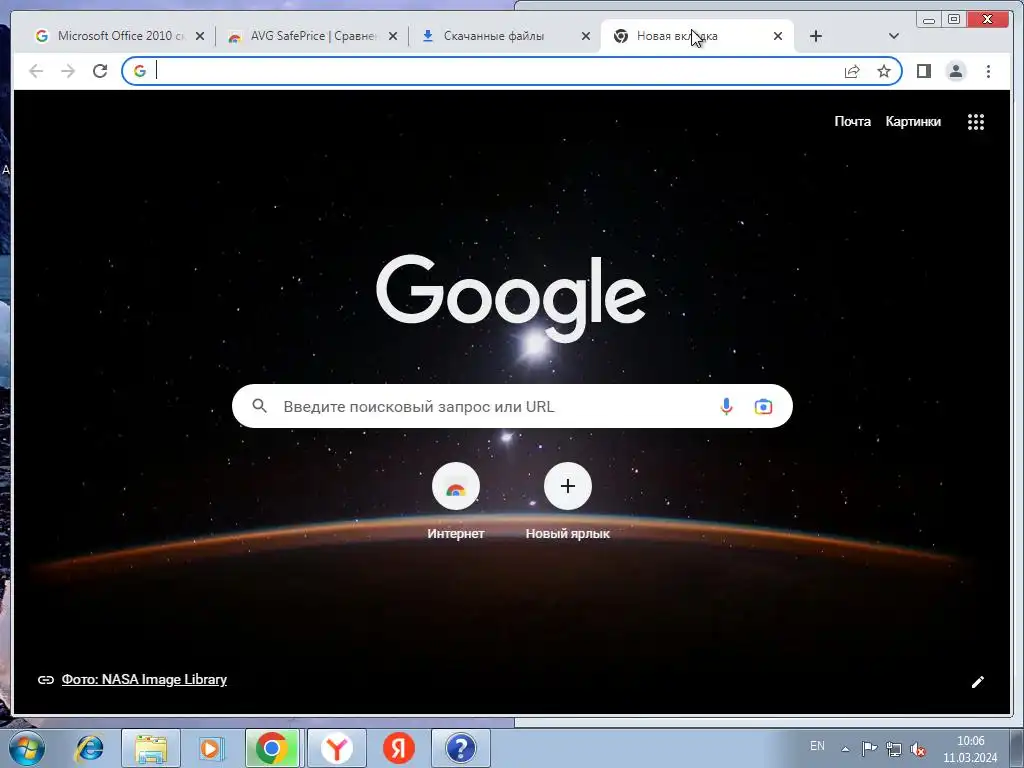Open the network tray icon
Image resolution: width=1024 pixels, height=768 pixels.
coord(893,748)
